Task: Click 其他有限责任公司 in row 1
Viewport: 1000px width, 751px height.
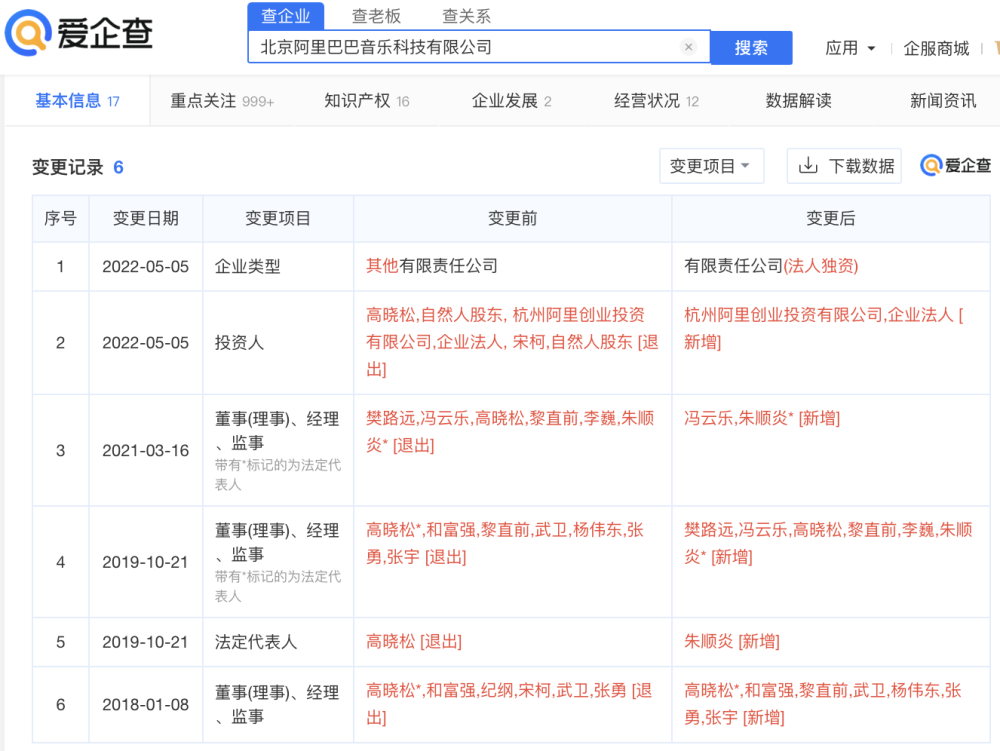Action: 432,266
